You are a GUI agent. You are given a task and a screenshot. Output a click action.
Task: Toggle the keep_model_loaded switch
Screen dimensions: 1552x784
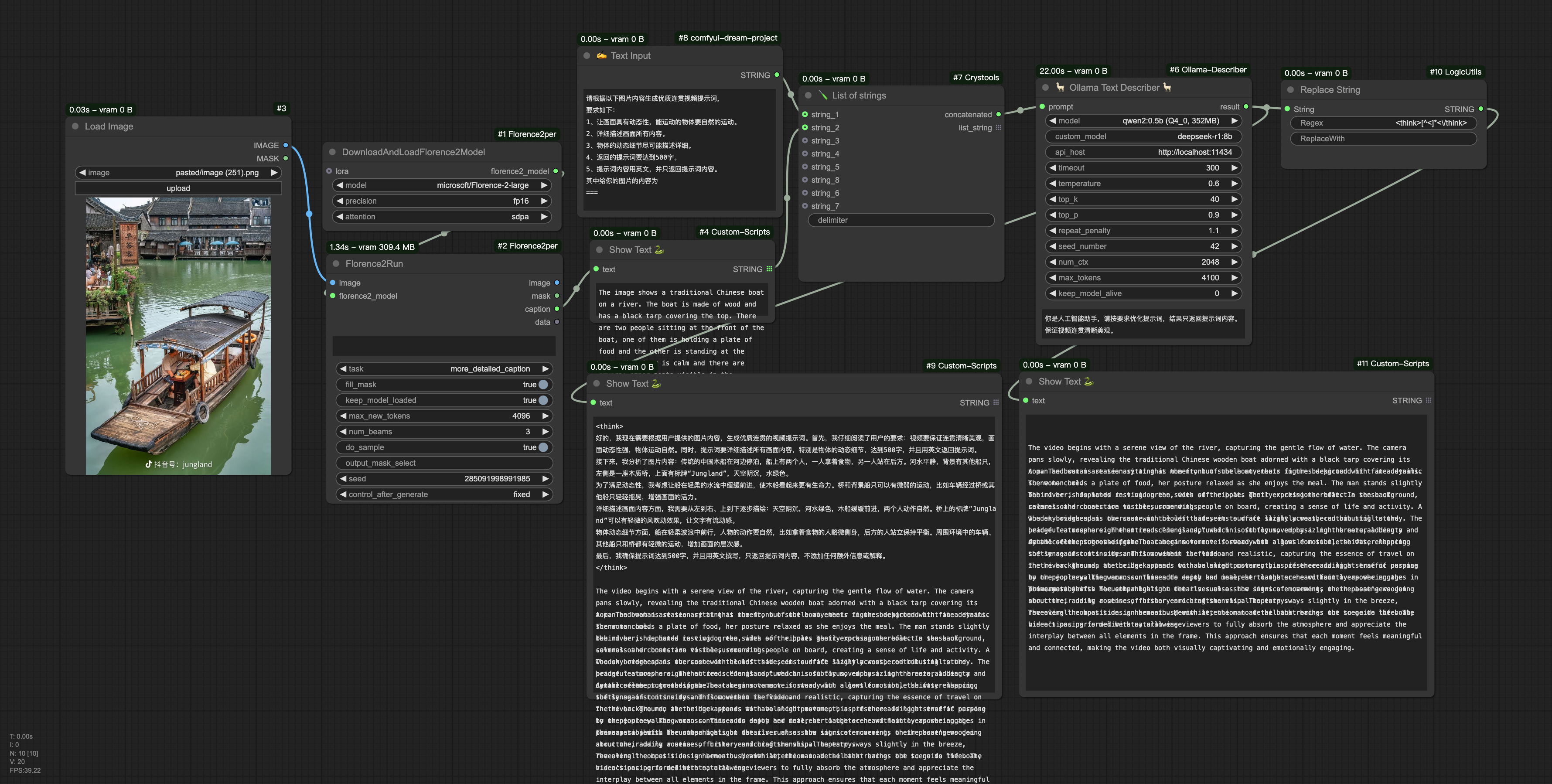(543, 400)
